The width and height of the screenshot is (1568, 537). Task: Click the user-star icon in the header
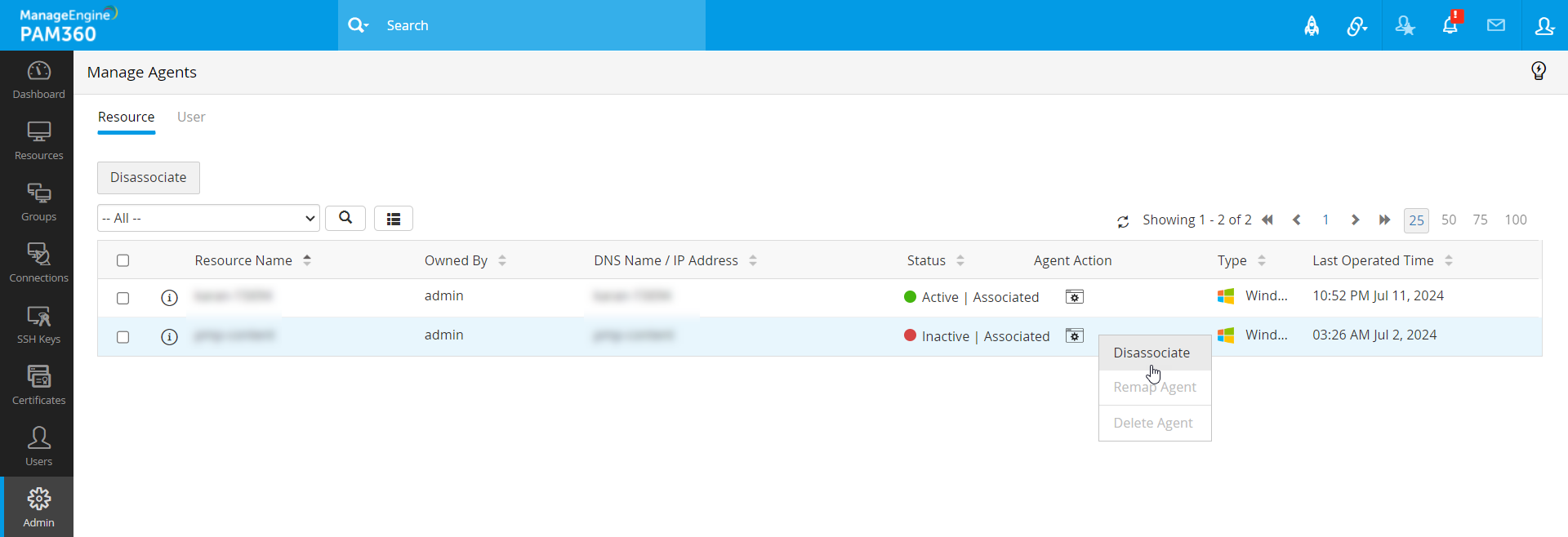tap(1405, 26)
